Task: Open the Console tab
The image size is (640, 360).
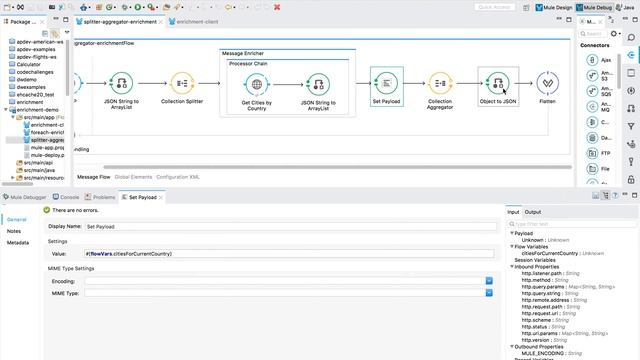Action: (x=66, y=197)
